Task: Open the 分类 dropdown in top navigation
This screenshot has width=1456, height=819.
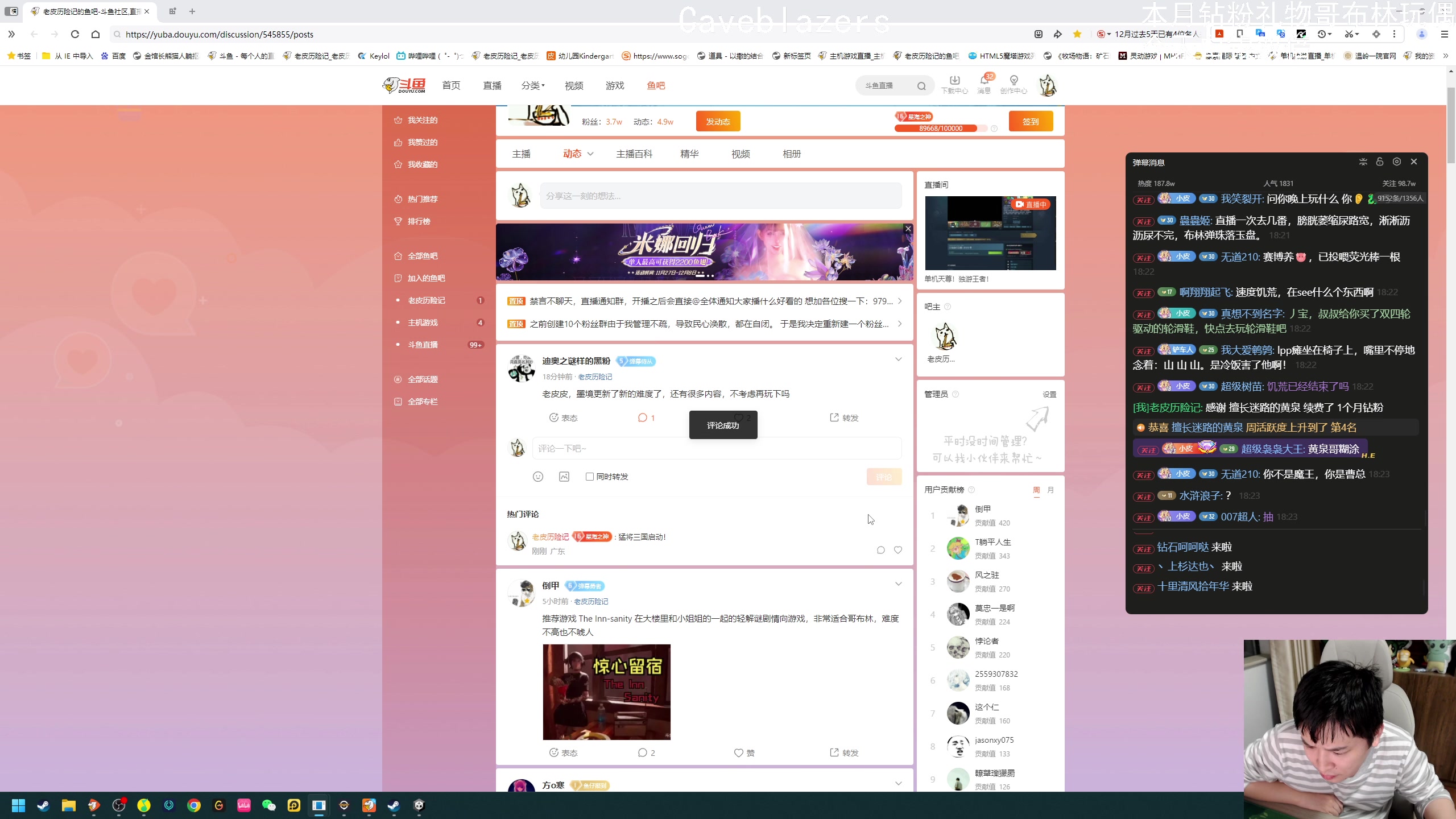Action: coord(533,86)
